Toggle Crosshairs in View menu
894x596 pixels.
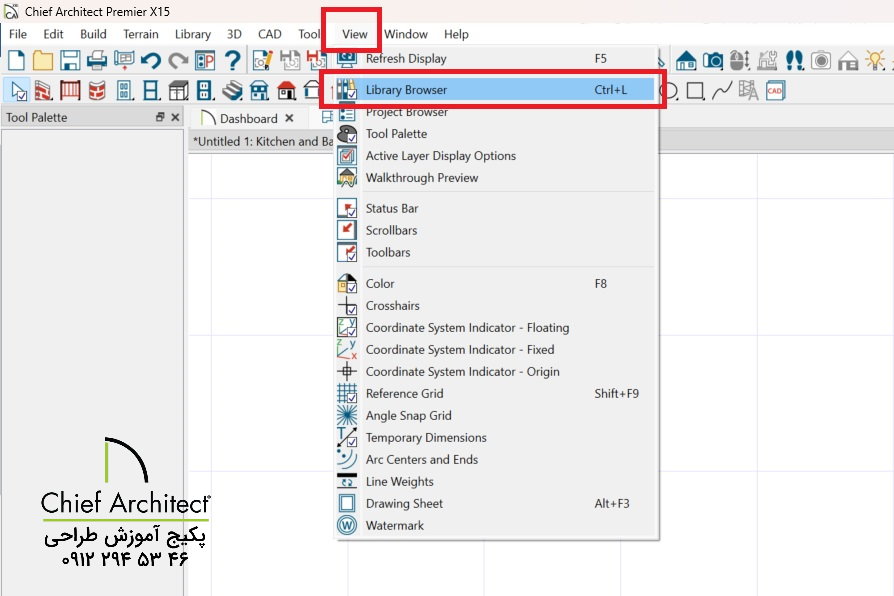point(496,306)
